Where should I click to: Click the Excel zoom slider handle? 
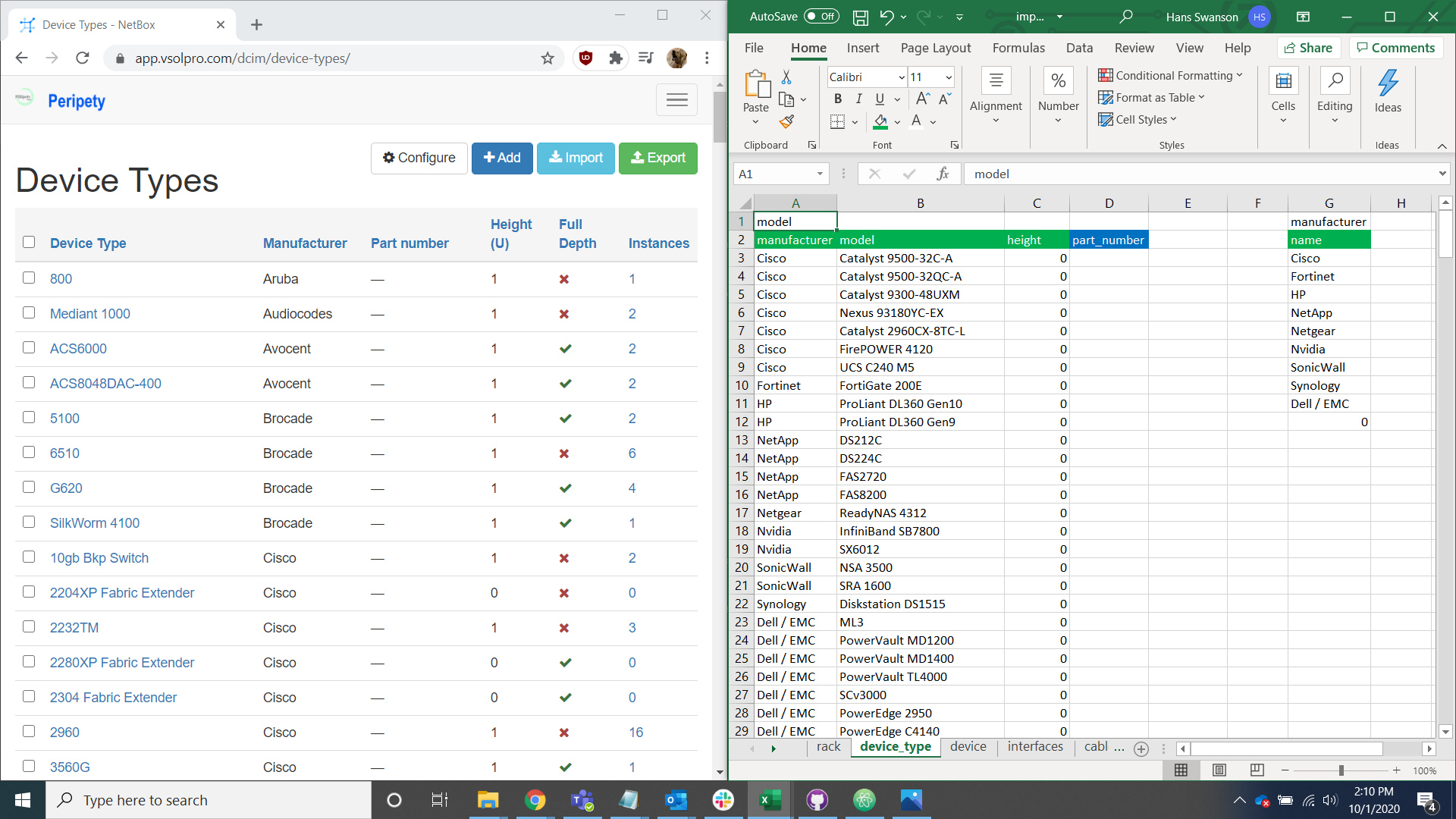(1341, 770)
